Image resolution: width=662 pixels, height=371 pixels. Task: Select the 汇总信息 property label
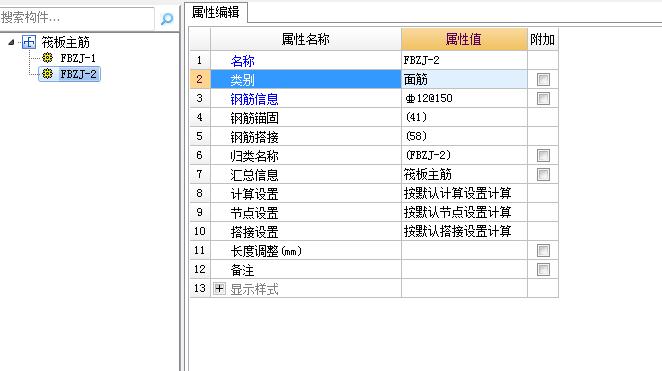254,175
